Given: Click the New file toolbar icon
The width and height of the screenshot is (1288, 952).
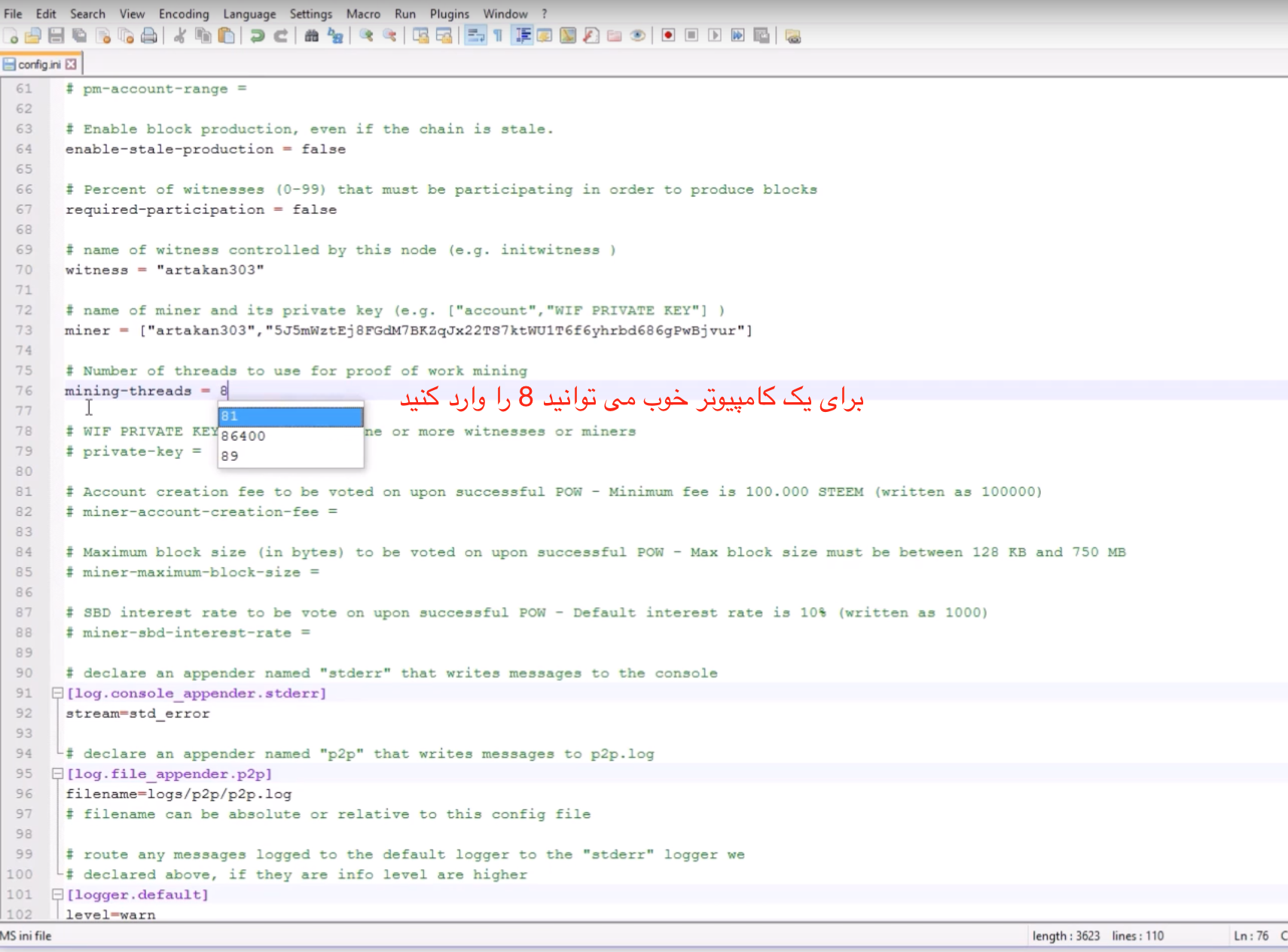Looking at the screenshot, I should [x=11, y=35].
